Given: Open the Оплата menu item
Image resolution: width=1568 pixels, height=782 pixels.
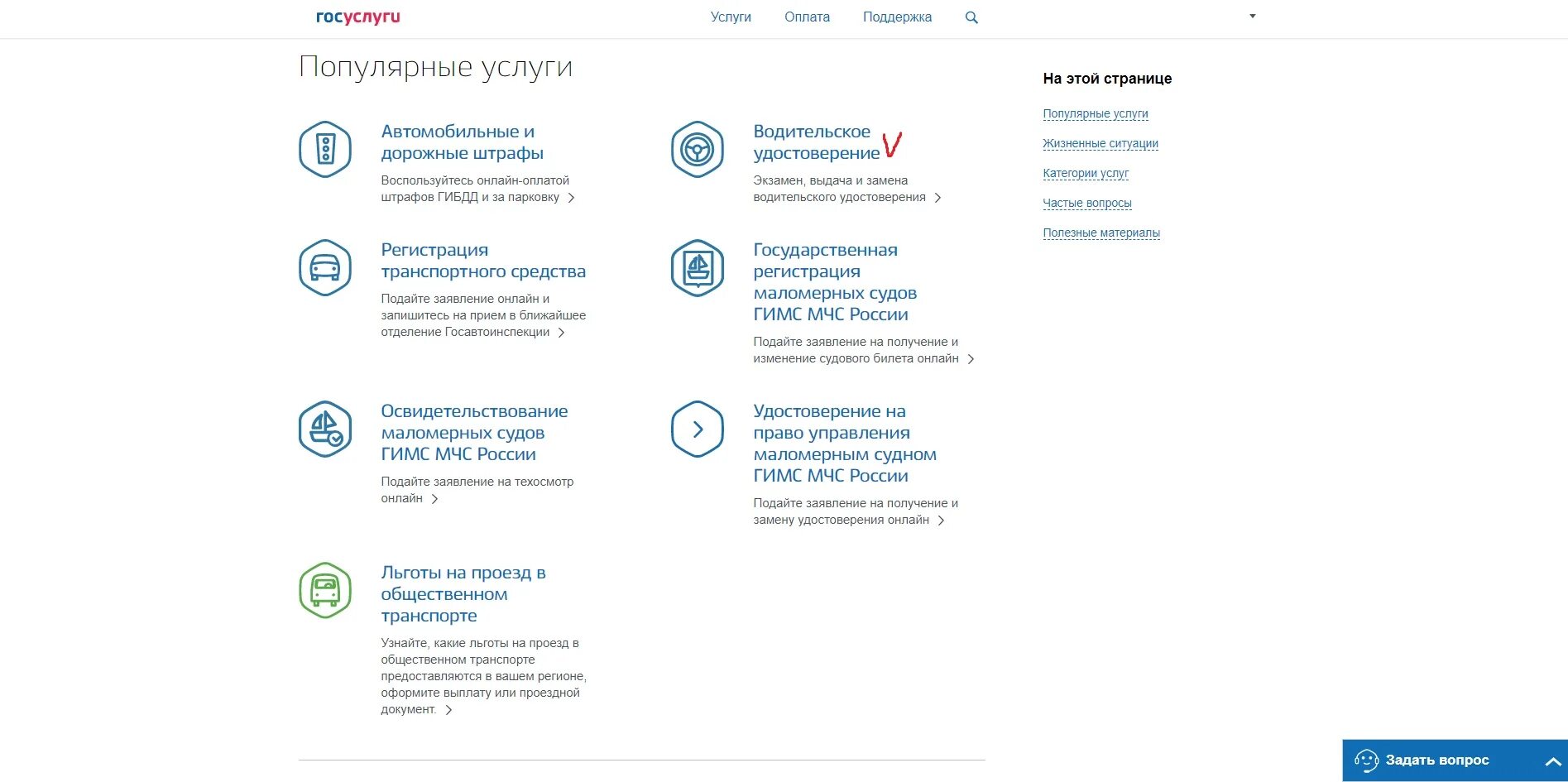Looking at the screenshot, I should (807, 17).
